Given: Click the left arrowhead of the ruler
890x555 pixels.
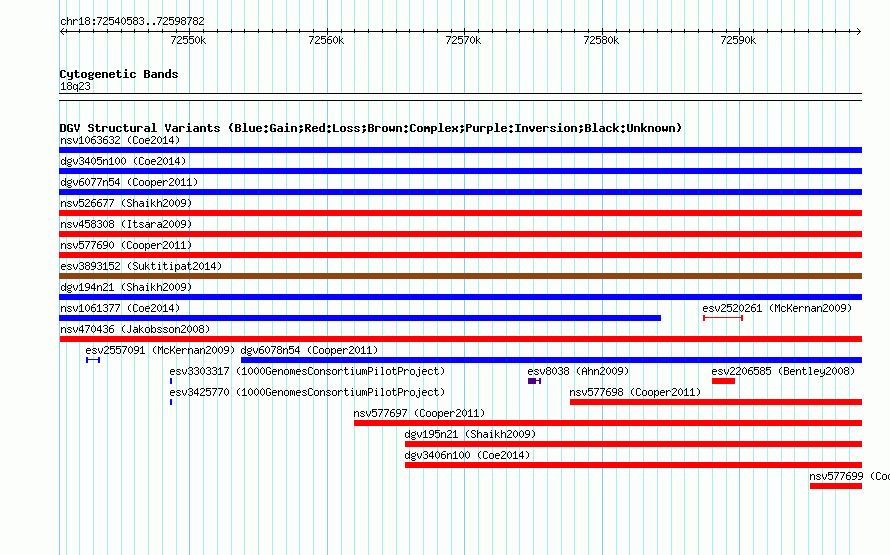Looking at the screenshot, I should [x=63, y=32].
